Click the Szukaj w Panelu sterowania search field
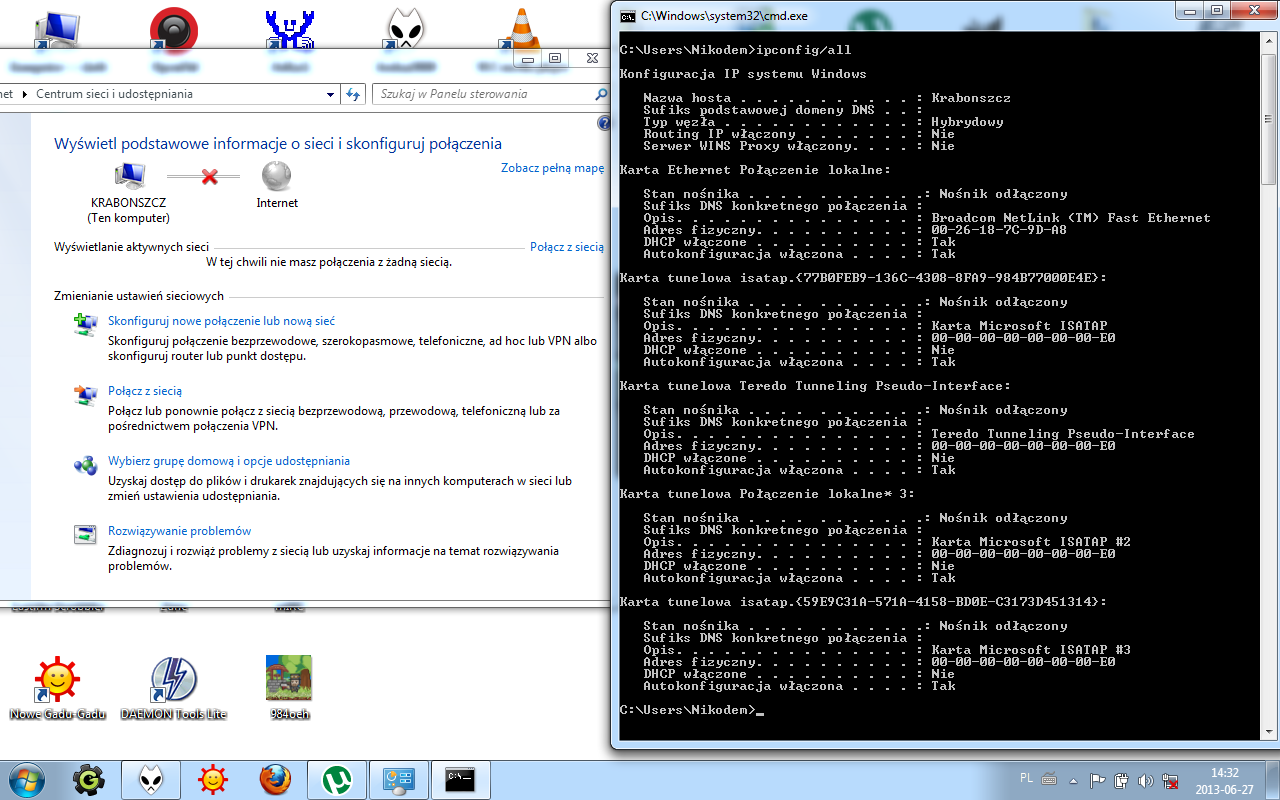The height and width of the screenshot is (800, 1280). (x=483, y=94)
